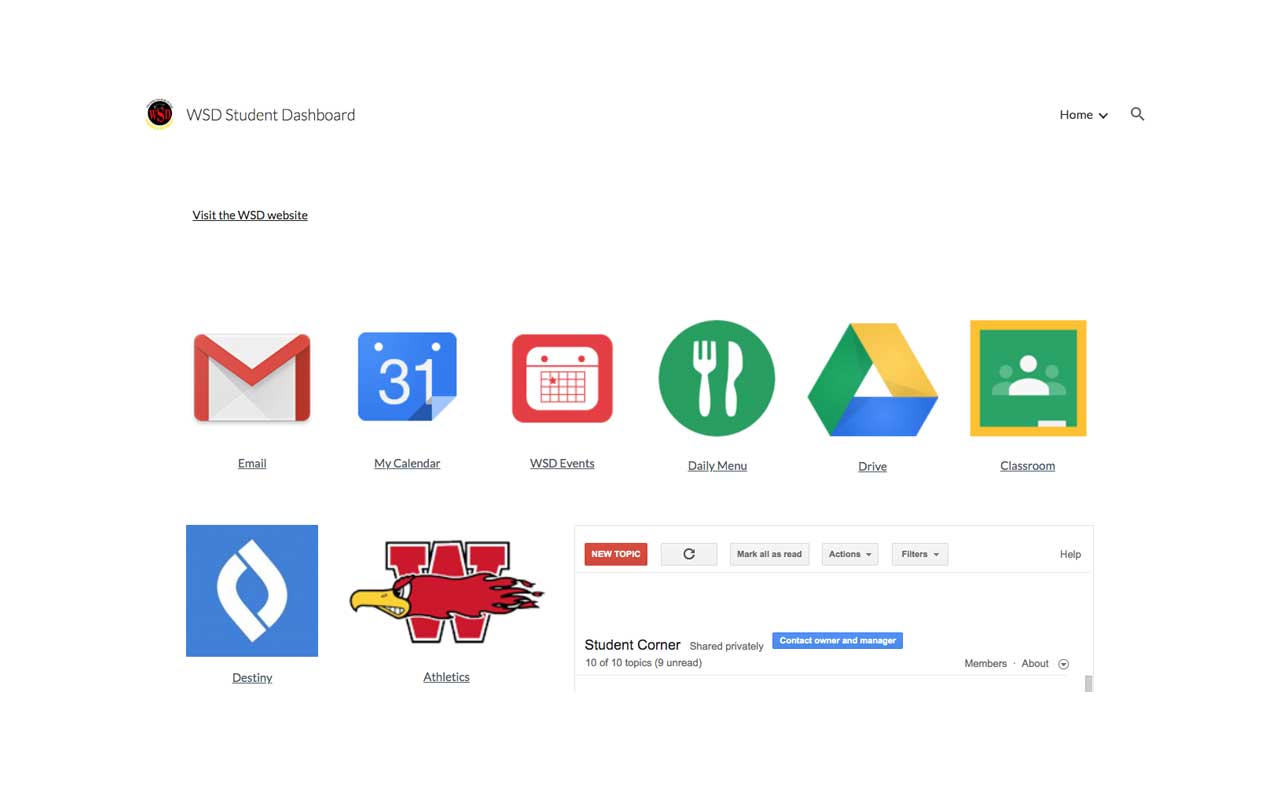Open the Actions dropdown

coord(850,554)
